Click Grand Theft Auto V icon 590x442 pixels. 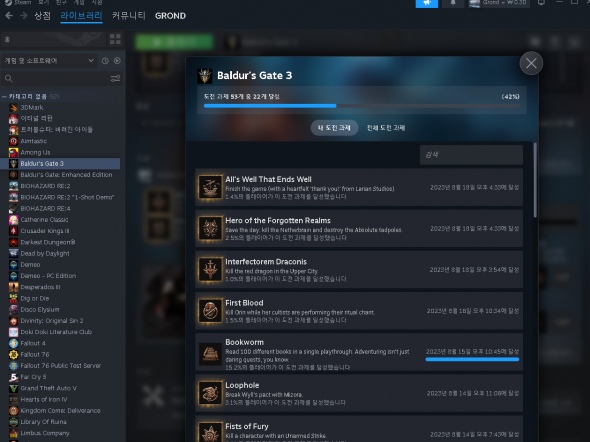click(14, 388)
